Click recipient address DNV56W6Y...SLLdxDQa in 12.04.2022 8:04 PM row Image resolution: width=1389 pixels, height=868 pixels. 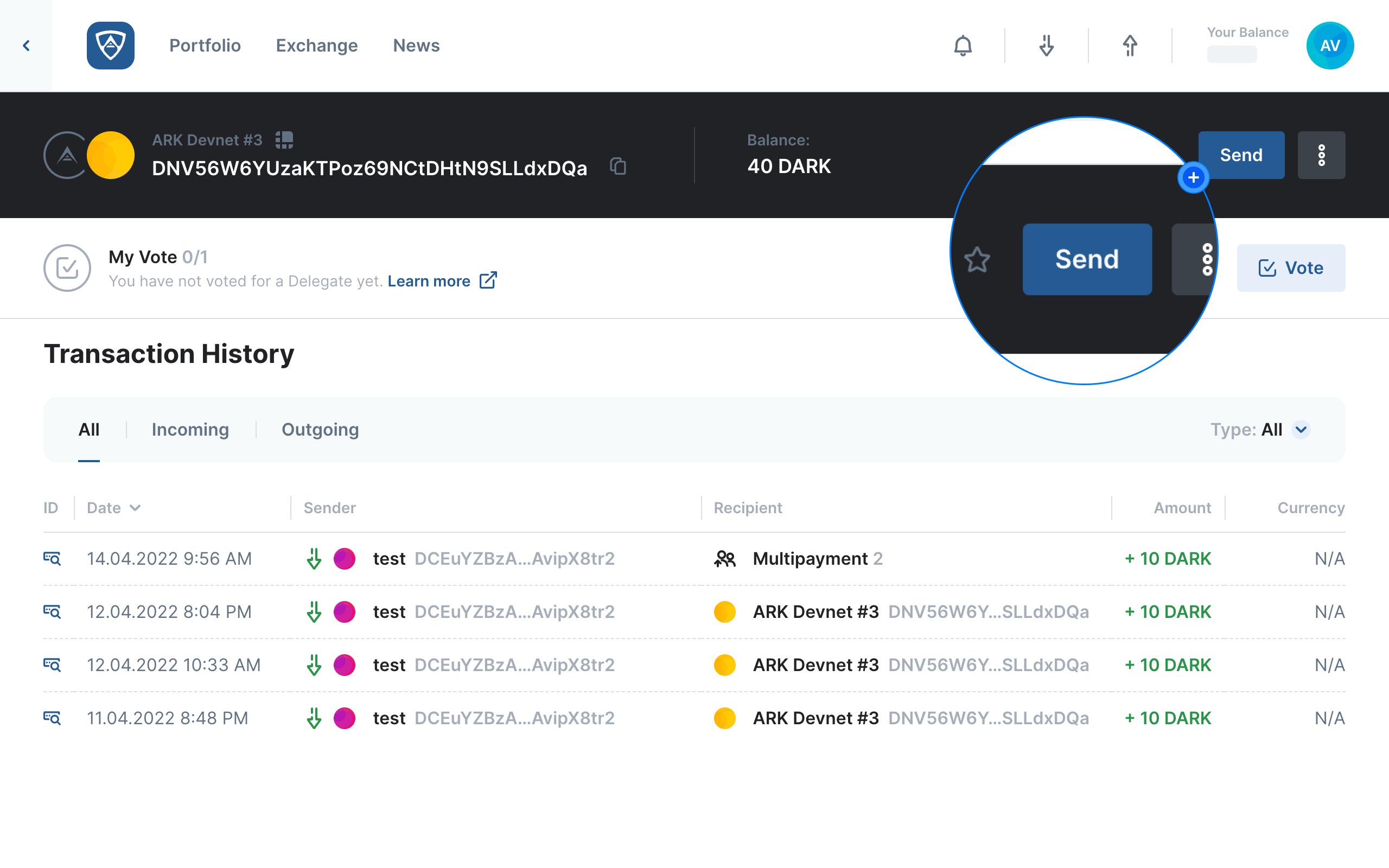(x=989, y=612)
